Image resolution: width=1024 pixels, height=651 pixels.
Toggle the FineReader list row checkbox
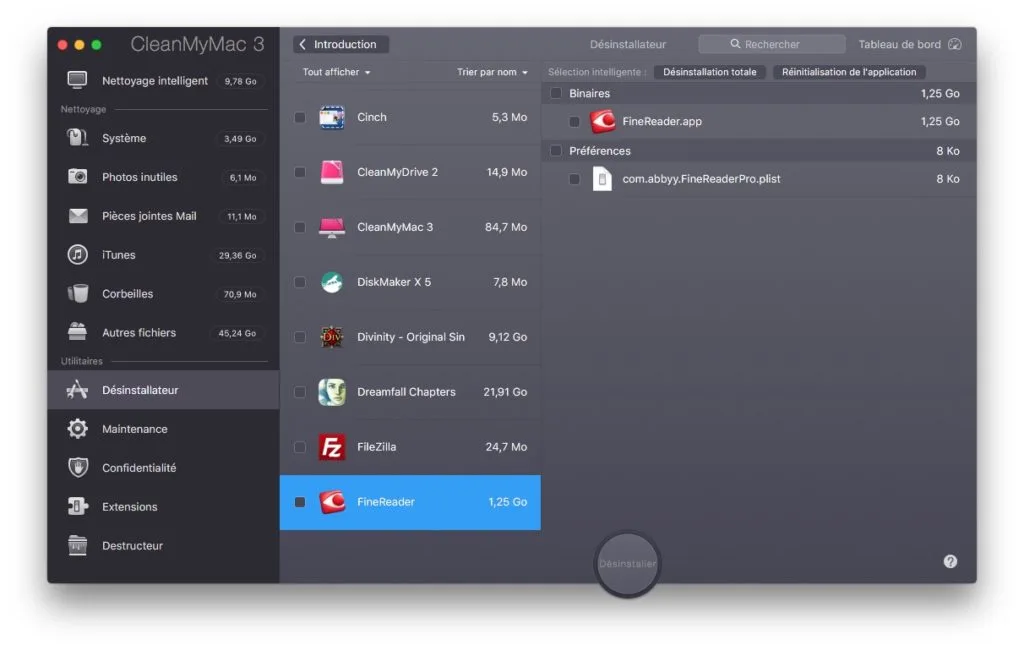pyautogui.click(x=300, y=502)
